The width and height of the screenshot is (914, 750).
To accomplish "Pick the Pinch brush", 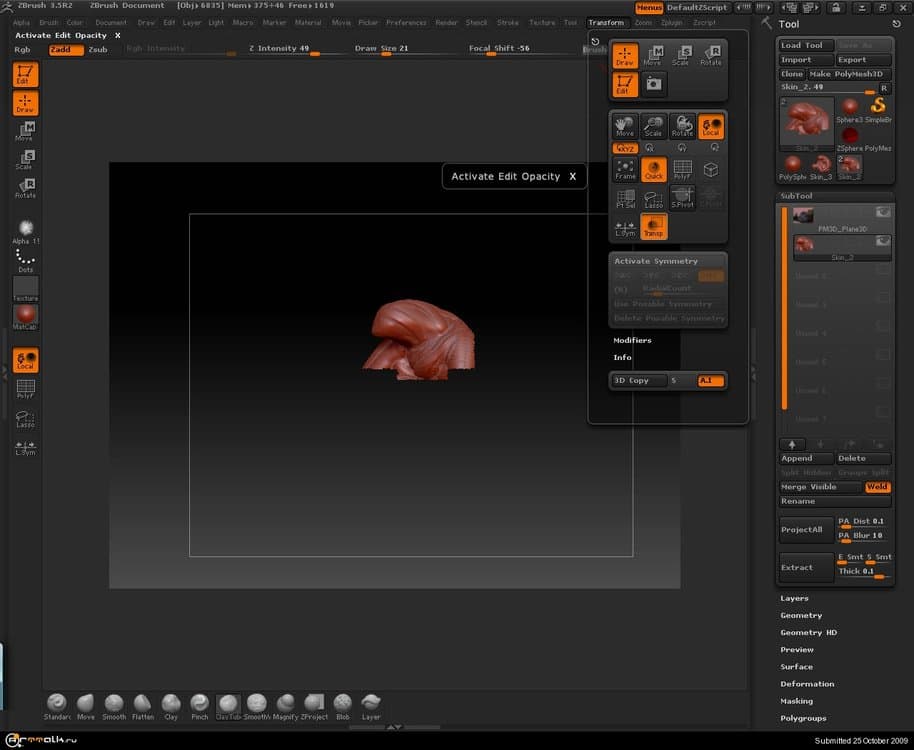I will 200,703.
